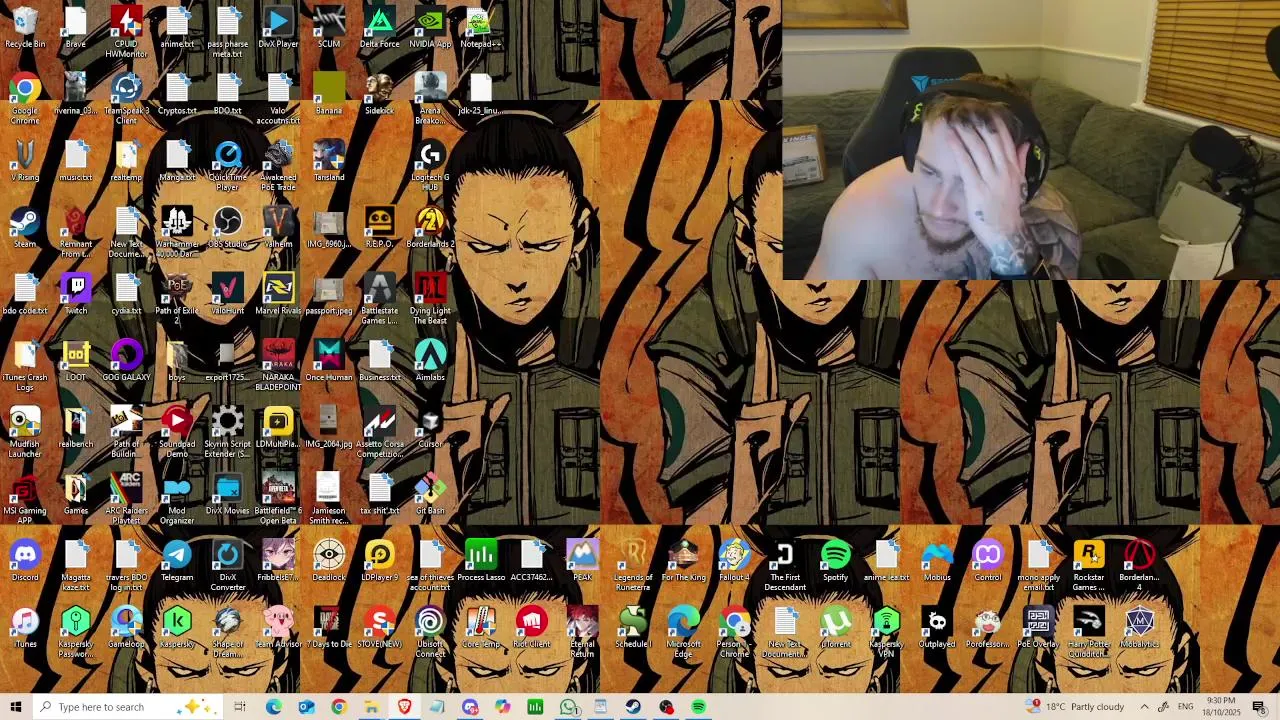Select the Dying Light The Beast icon
The image size is (1280, 720).
click(x=430, y=299)
